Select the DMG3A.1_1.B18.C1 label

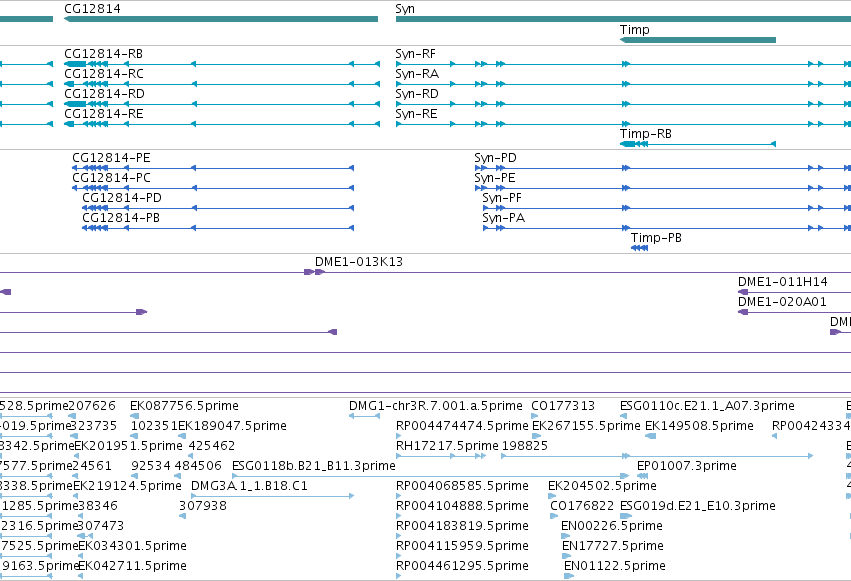249,486
